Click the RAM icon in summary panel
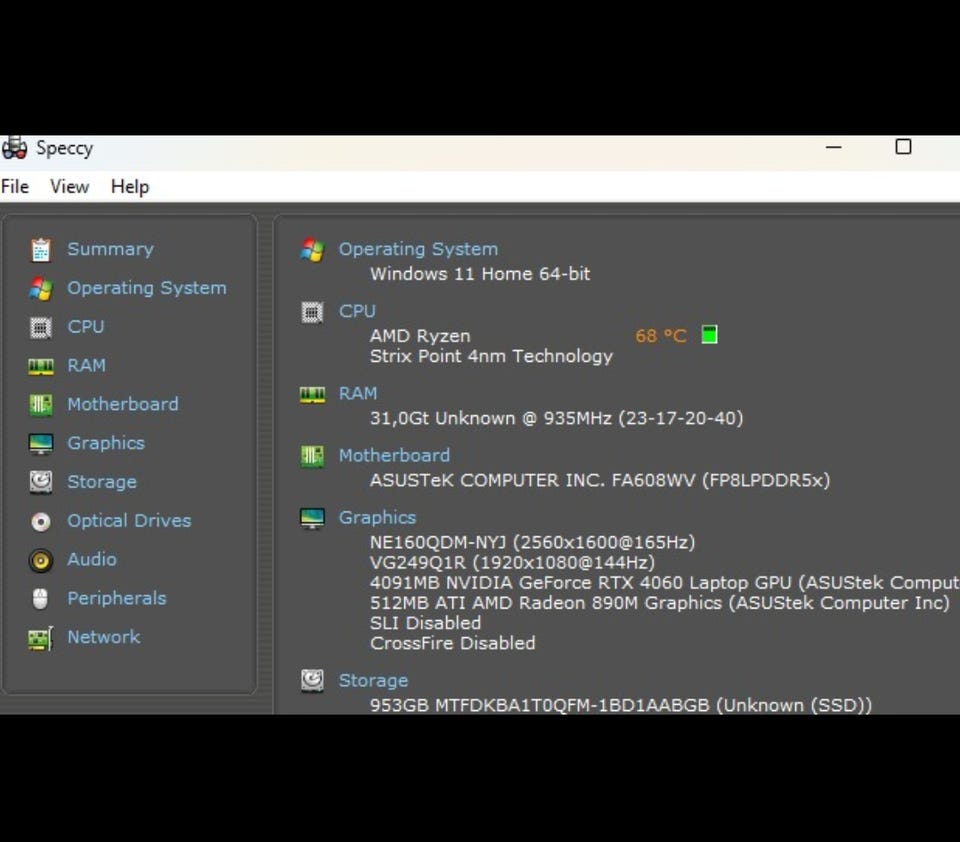Image resolution: width=960 pixels, height=842 pixels. pyautogui.click(x=312, y=395)
